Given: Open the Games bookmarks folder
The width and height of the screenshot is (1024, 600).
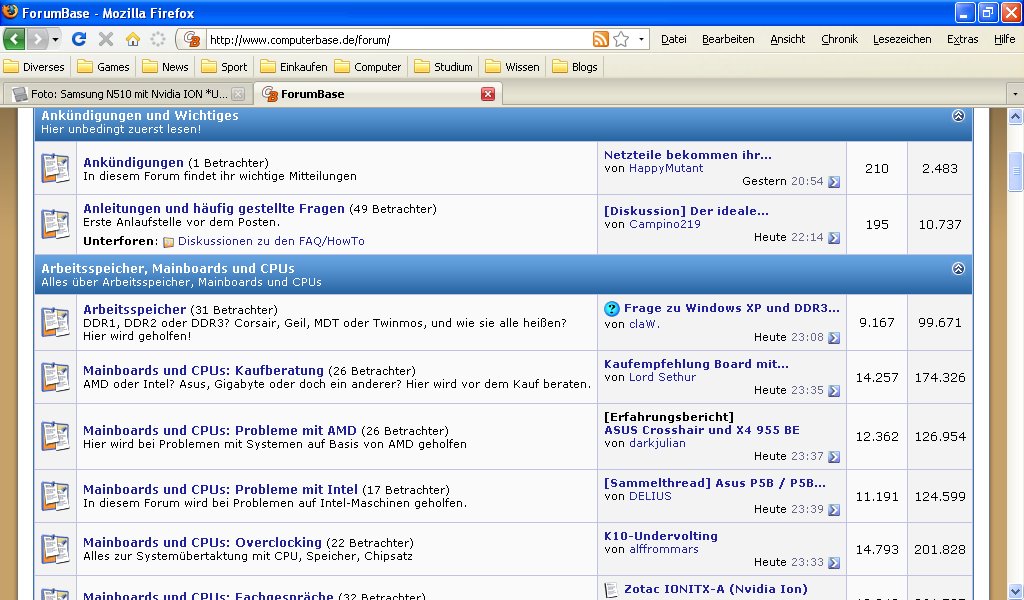Looking at the screenshot, I should point(103,67).
